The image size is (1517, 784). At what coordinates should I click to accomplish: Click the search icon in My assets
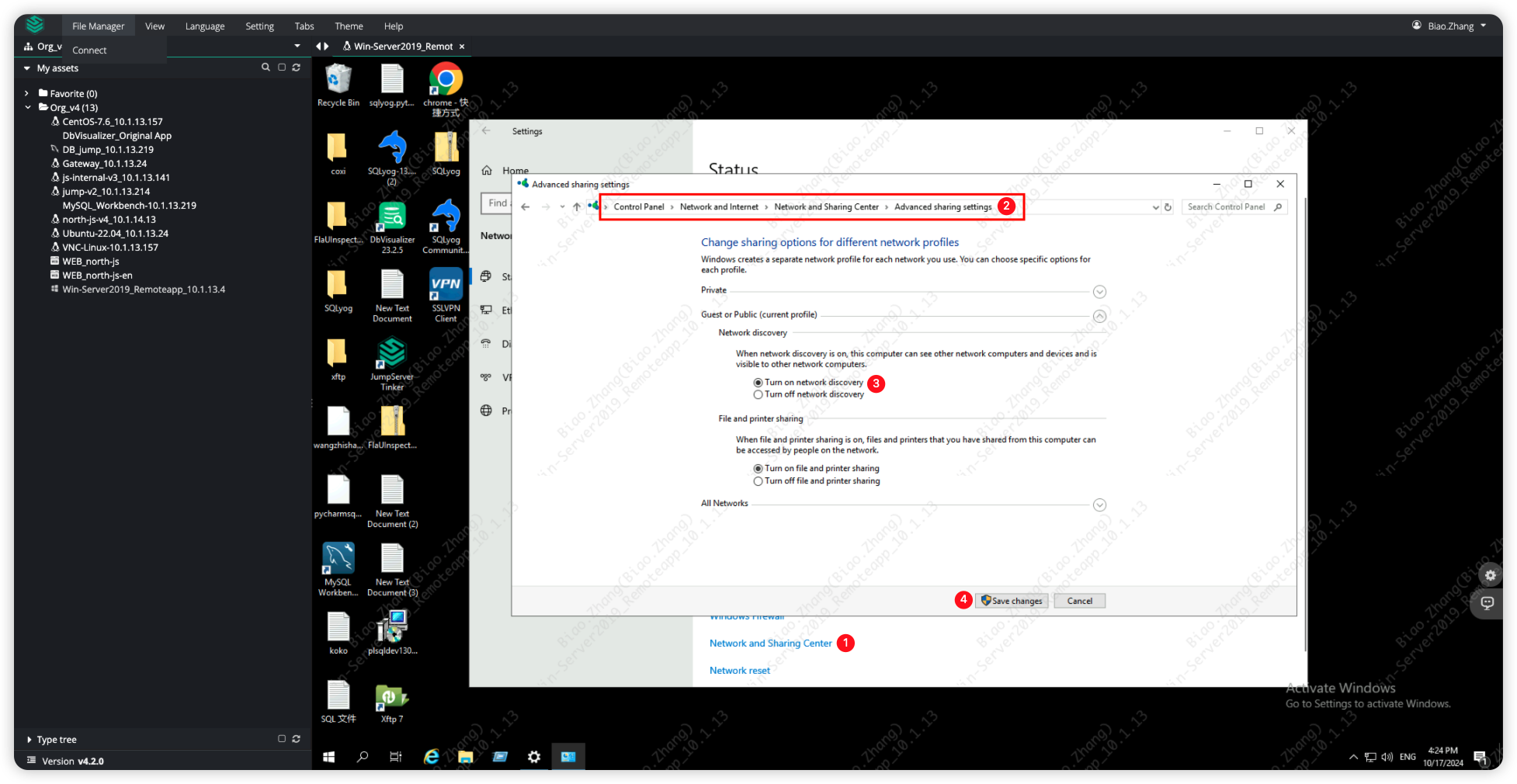pyautogui.click(x=266, y=68)
